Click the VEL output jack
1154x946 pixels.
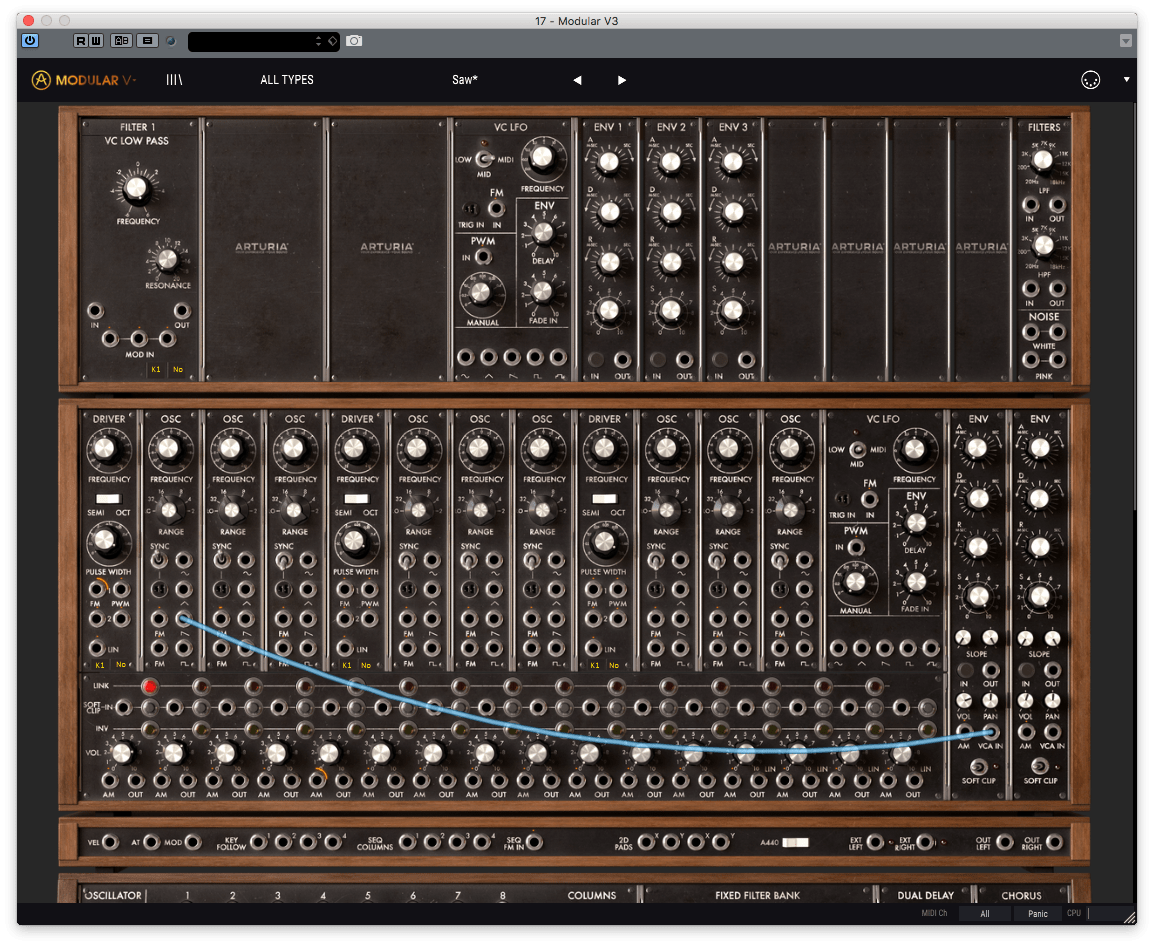point(110,842)
